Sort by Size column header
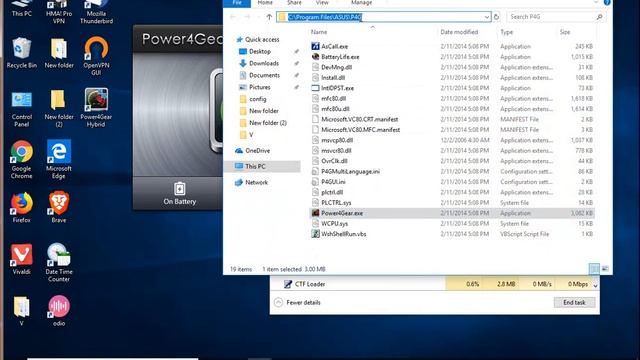 (565, 32)
